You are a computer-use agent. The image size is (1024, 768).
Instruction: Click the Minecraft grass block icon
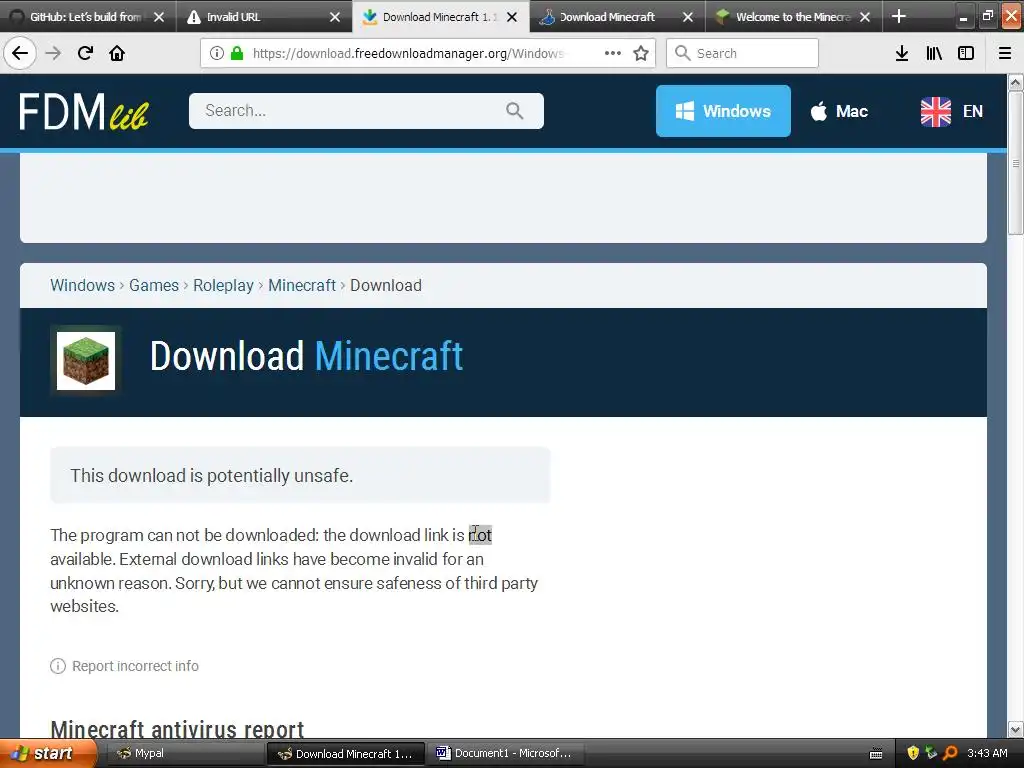pyautogui.click(x=86, y=361)
